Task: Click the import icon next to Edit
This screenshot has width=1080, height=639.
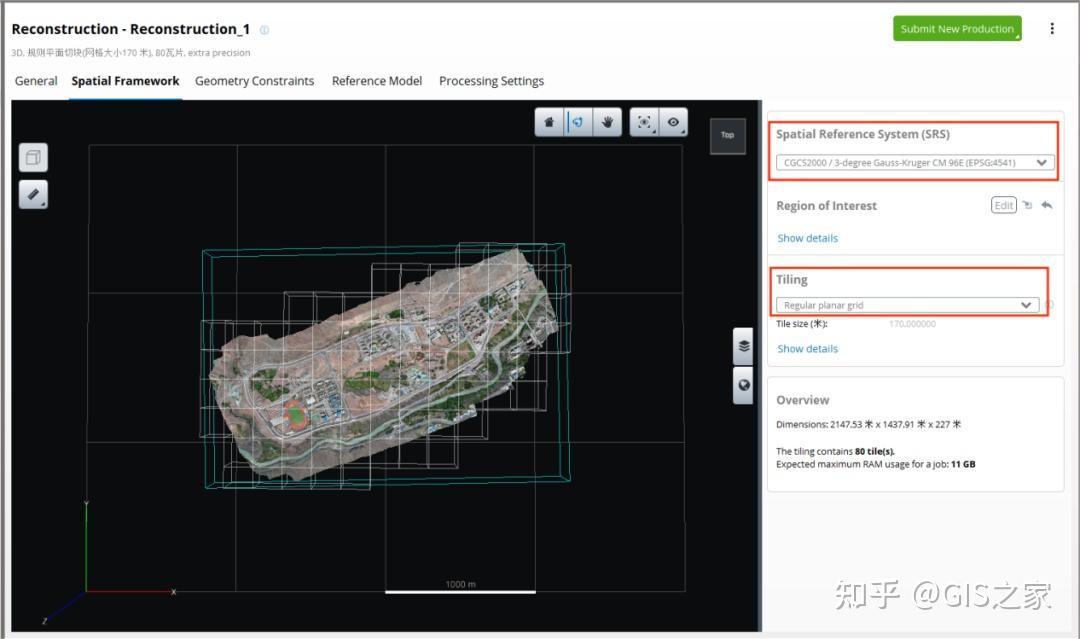Action: point(1027,205)
